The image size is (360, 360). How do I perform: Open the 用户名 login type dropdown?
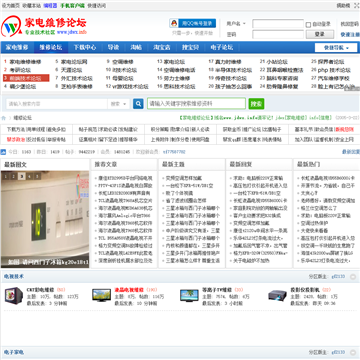click(x=236, y=24)
